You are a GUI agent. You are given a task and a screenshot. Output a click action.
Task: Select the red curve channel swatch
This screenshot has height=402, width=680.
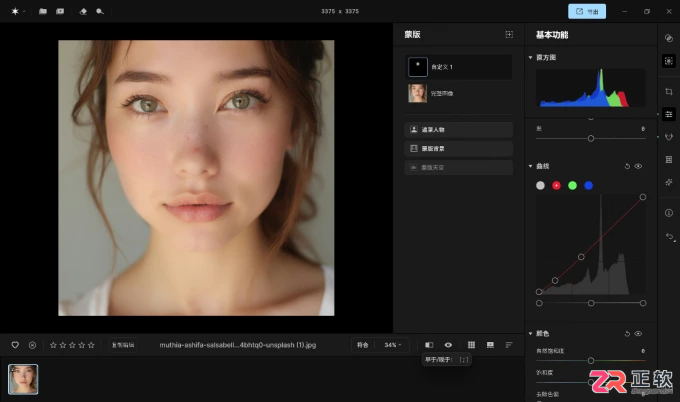coord(556,185)
